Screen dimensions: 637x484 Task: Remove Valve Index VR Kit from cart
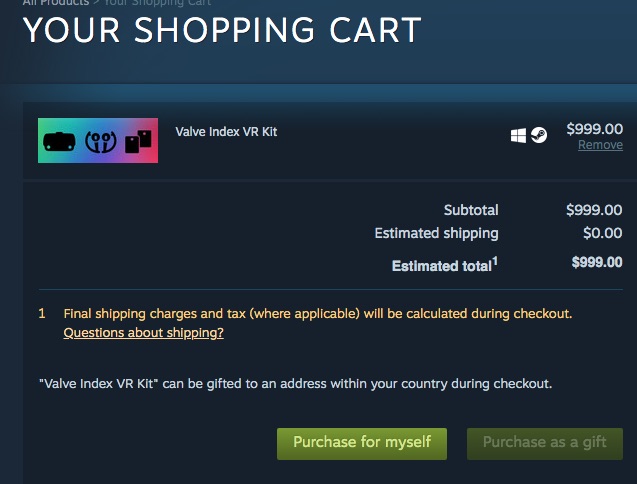point(600,145)
